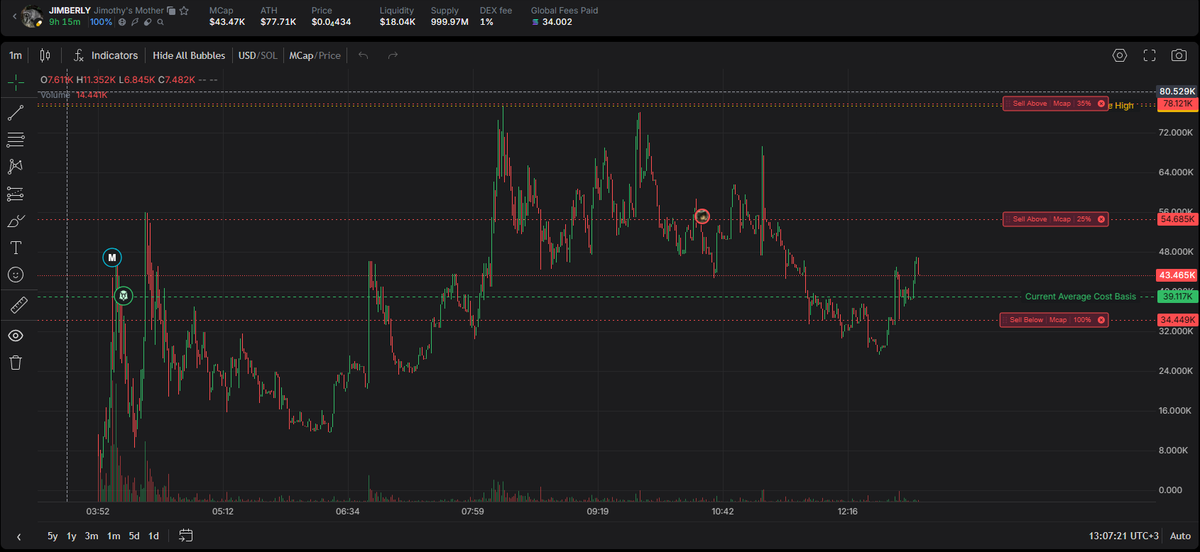Image resolution: width=1200 pixels, height=552 pixels.
Task: Take a chart snapshot with the camera
Action: (1180, 56)
